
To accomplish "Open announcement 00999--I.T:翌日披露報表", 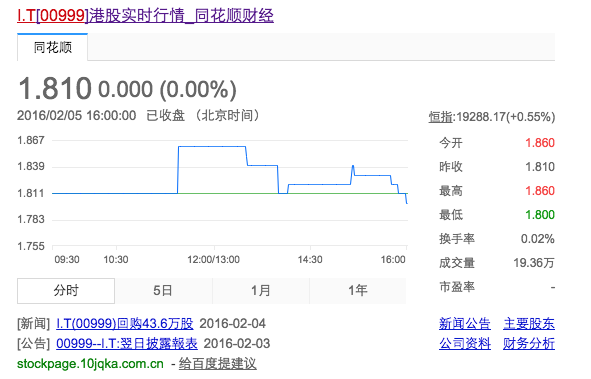I will 127,343.
